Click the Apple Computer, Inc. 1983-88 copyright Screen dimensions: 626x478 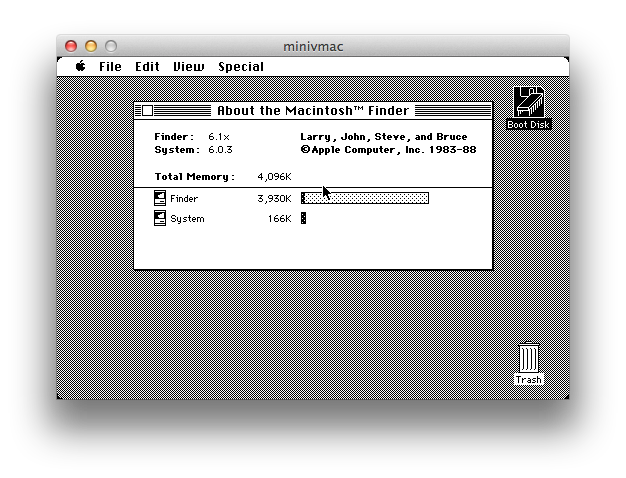coord(388,150)
